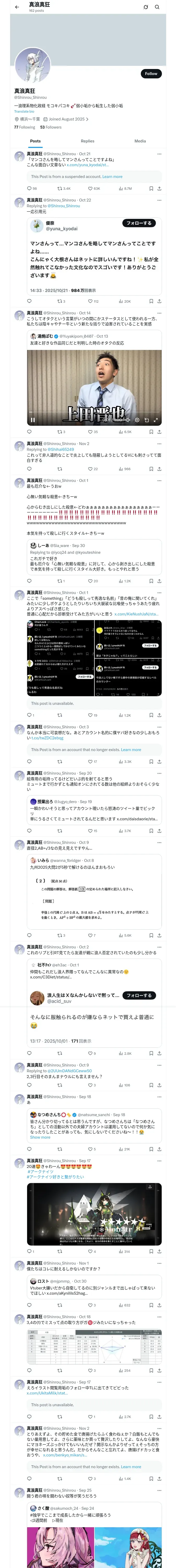Open more options on the Oct 21 post
176x1568 pixels.
tap(159, 154)
